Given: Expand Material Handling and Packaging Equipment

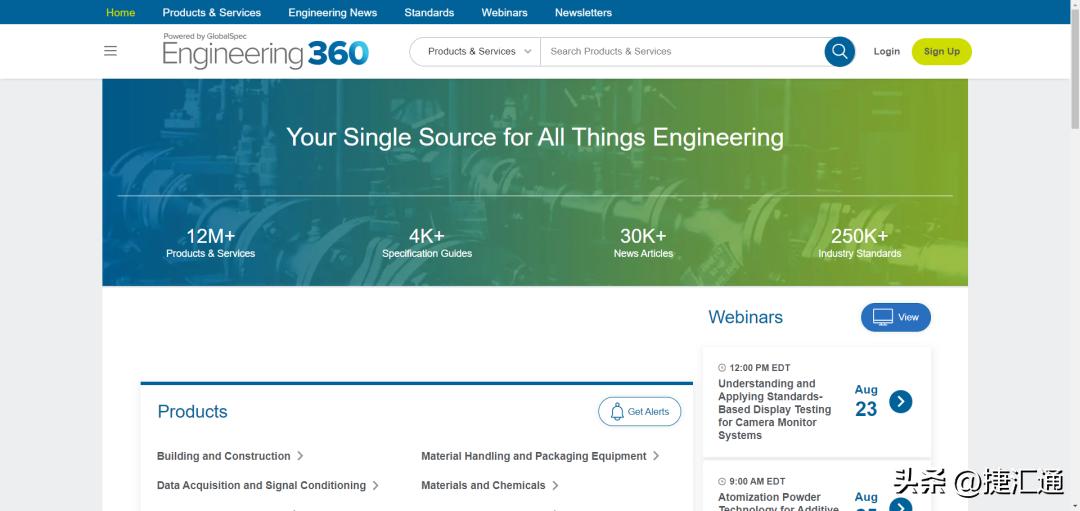Looking at the screenshot, I should (x=656, y=456).
